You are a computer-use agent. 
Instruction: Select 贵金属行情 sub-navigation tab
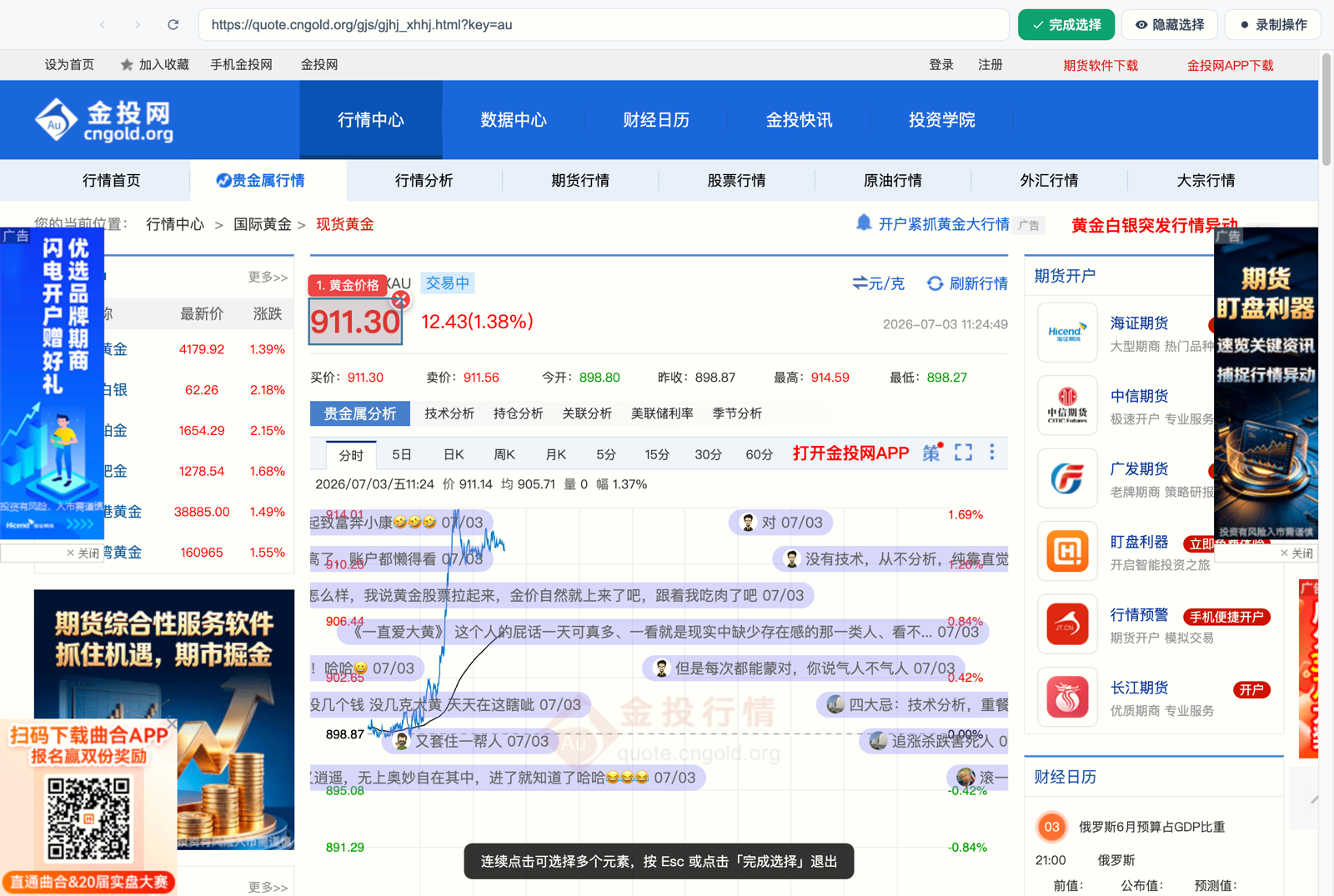pyautogui.click(x=268, y=180)
